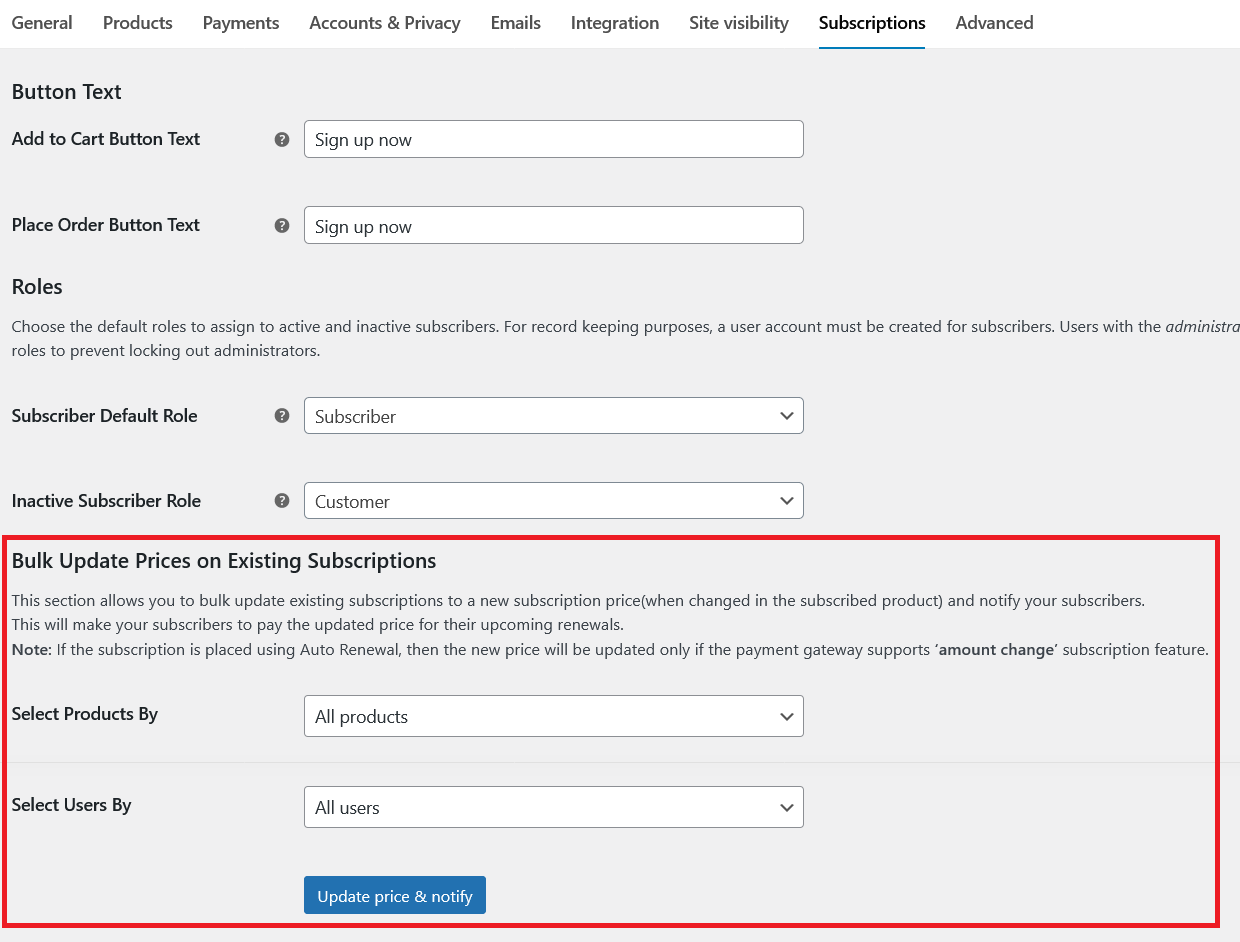Expand the Select Products By dropdown

[553, 716]
